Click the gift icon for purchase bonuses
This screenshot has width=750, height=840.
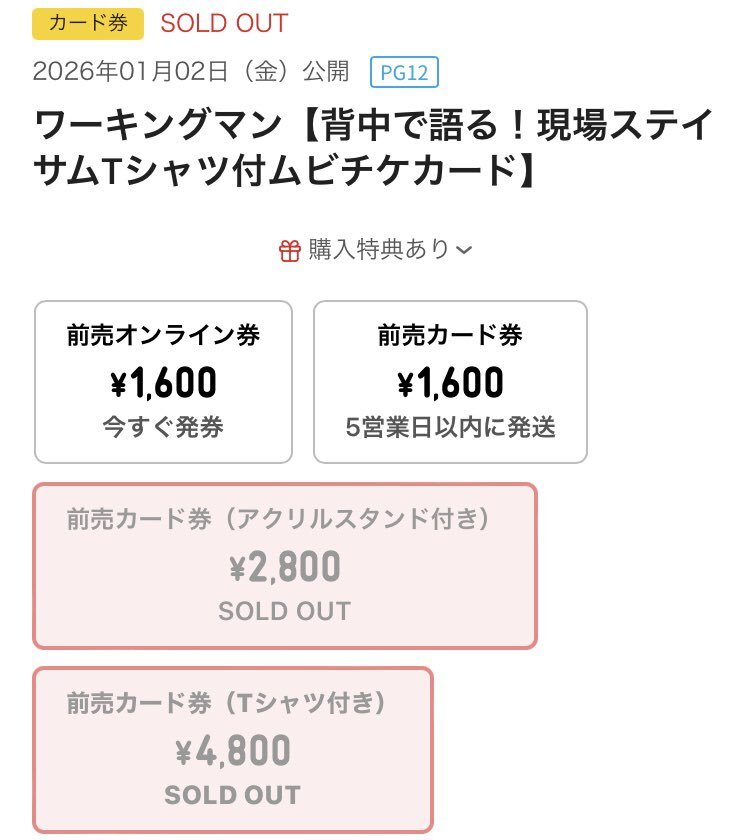pyautogui.click(x=289, y=250)
